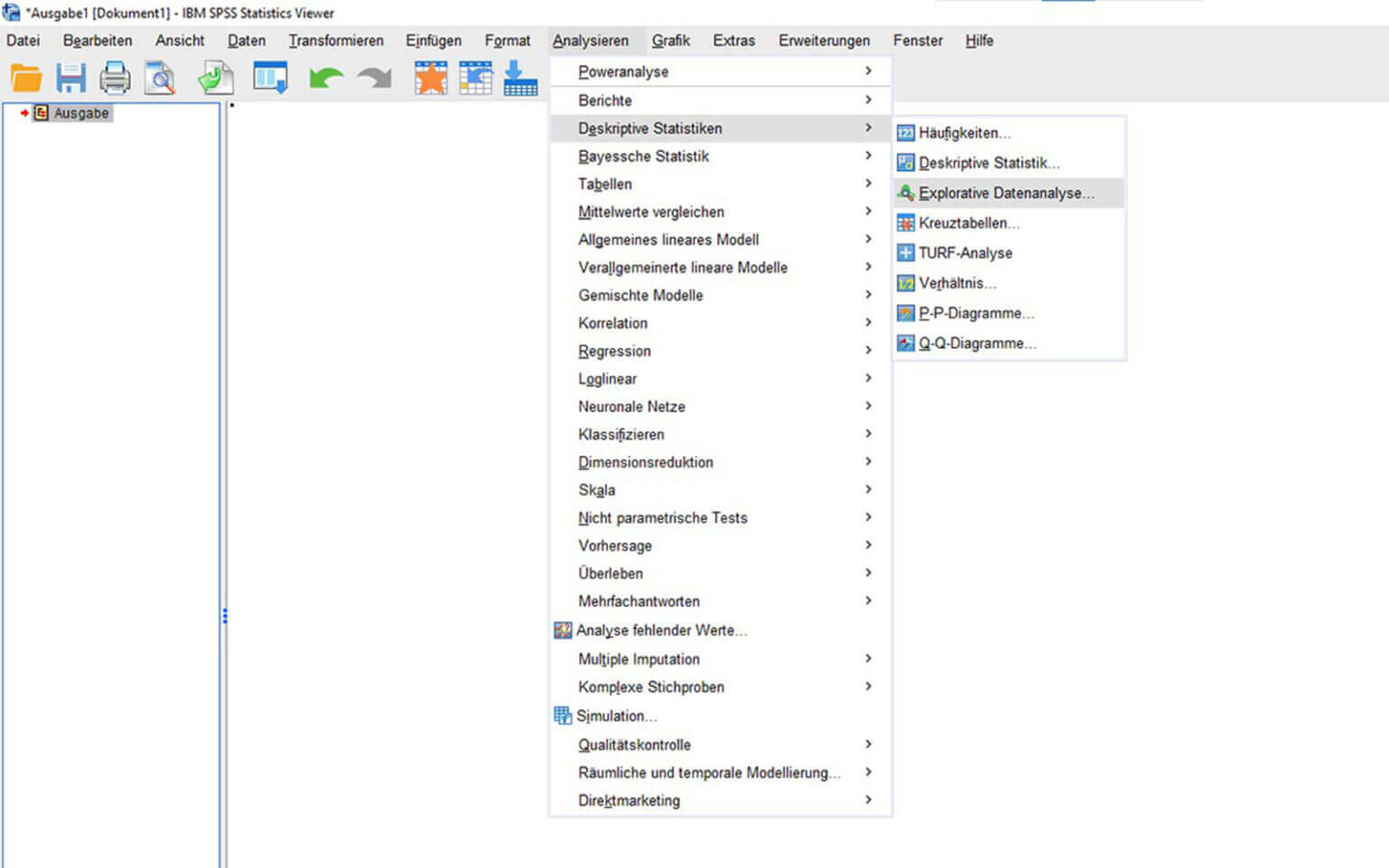Open print preview with the magnifier page icon

160,79
